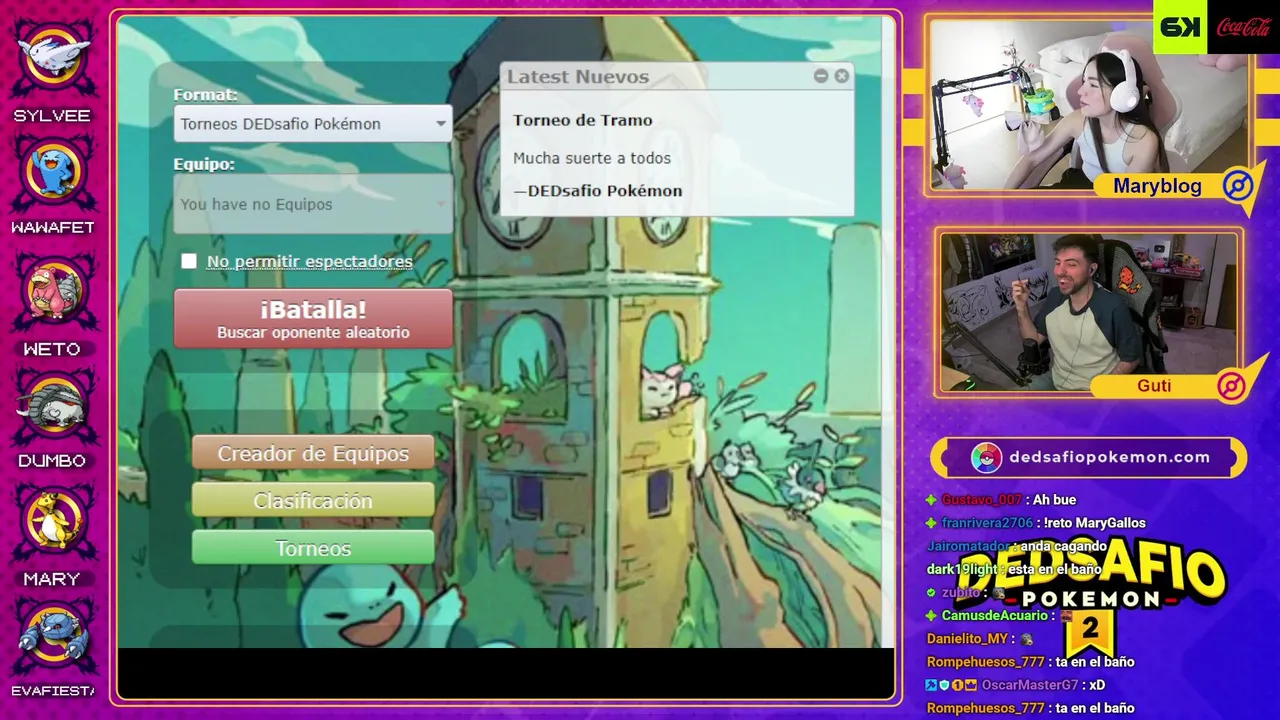This screenshot has height=720, width=1280.
Task: Click chat username OscarMasterG7
Action: 1030,685
